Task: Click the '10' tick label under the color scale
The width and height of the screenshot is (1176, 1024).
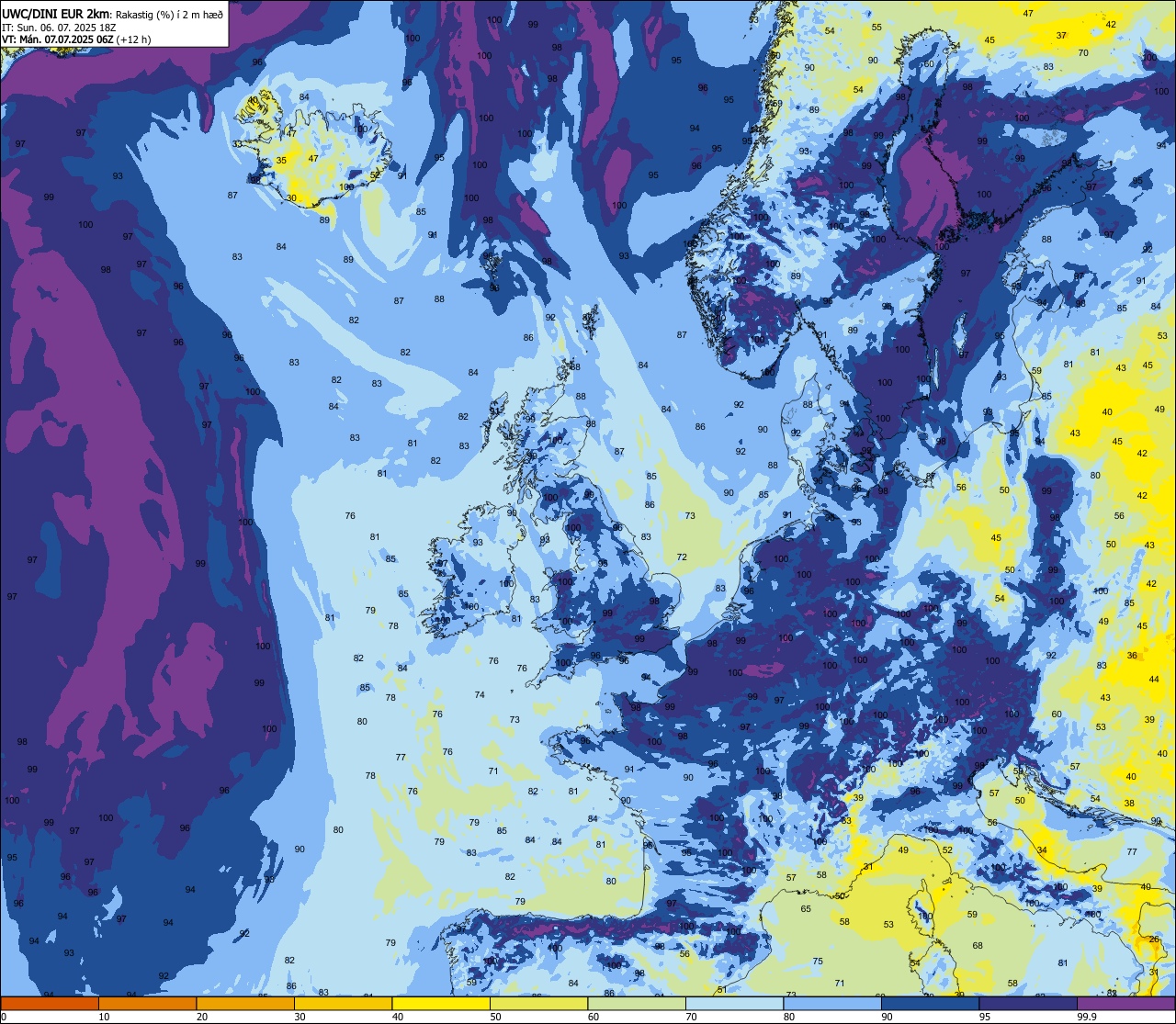Action: (x=104, y=1017)
